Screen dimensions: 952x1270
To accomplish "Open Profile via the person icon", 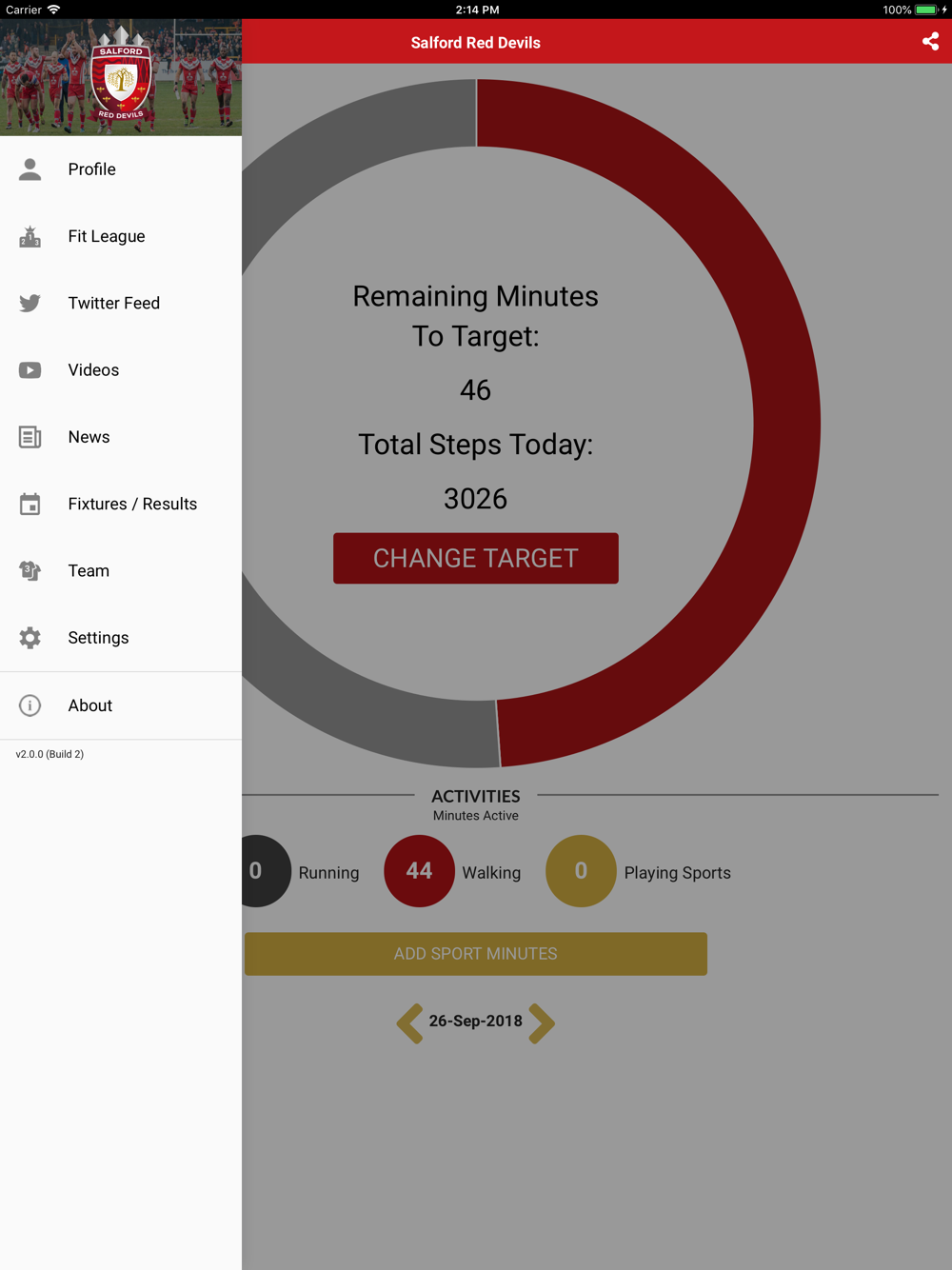I will [x=30, y=169].
